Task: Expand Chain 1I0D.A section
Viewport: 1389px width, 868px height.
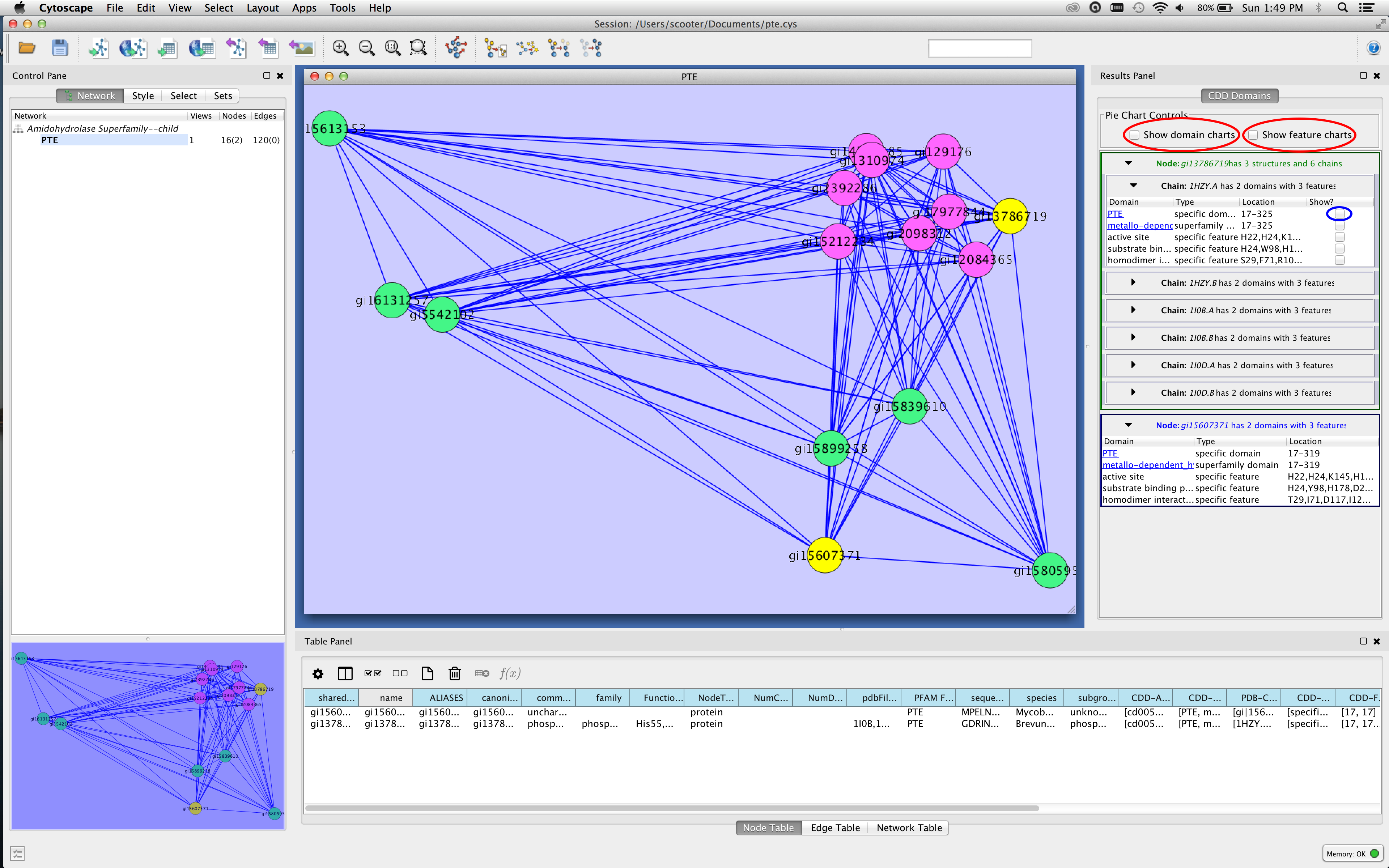Action: click(x=1133, y=365)
